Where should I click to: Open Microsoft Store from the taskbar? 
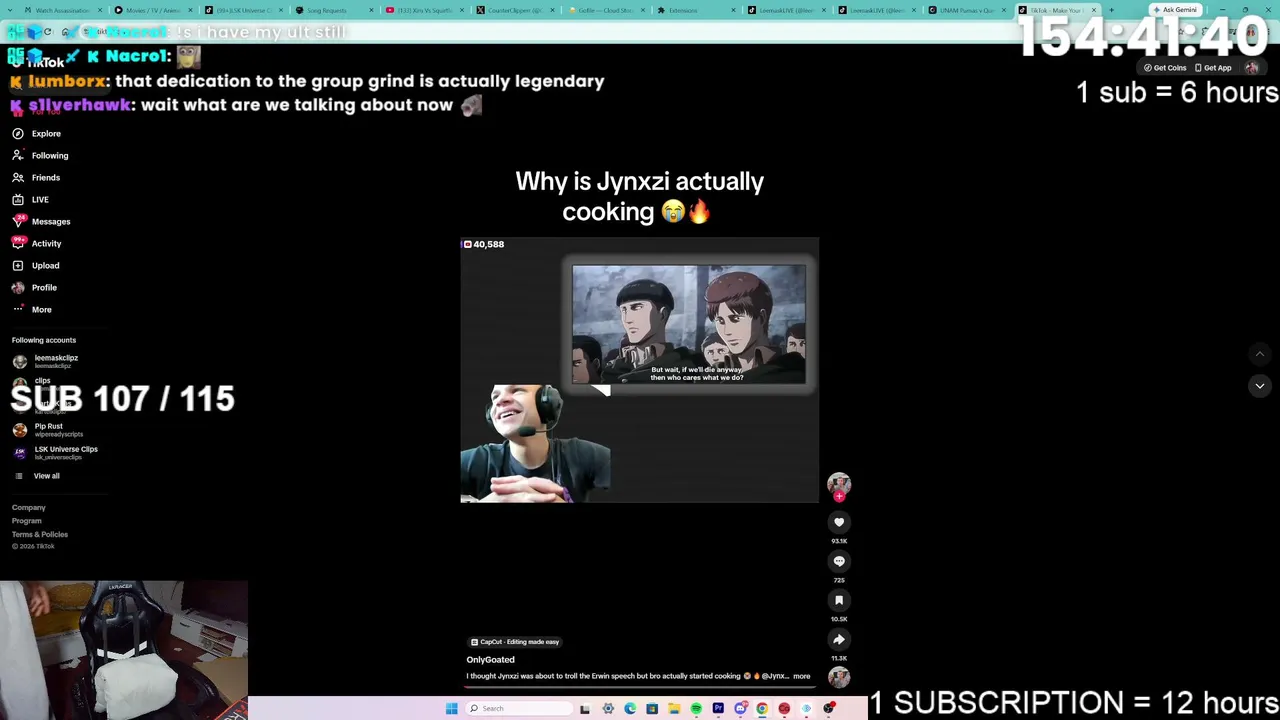652,709
